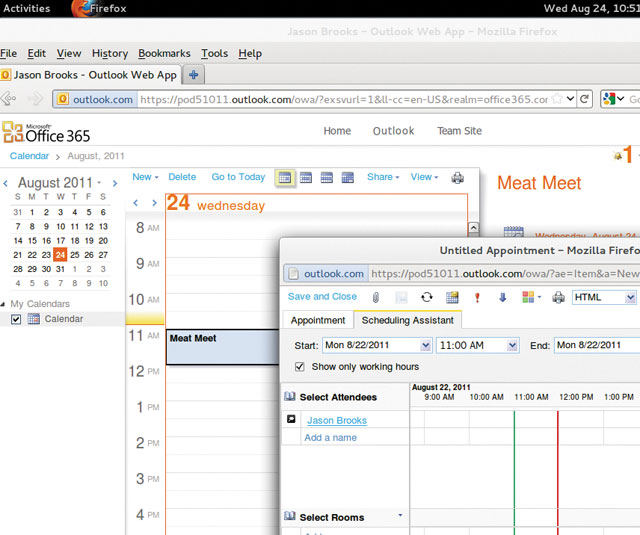Open the Jason Brooks attendee link
The image size is (640, 535).
[337, 420]
